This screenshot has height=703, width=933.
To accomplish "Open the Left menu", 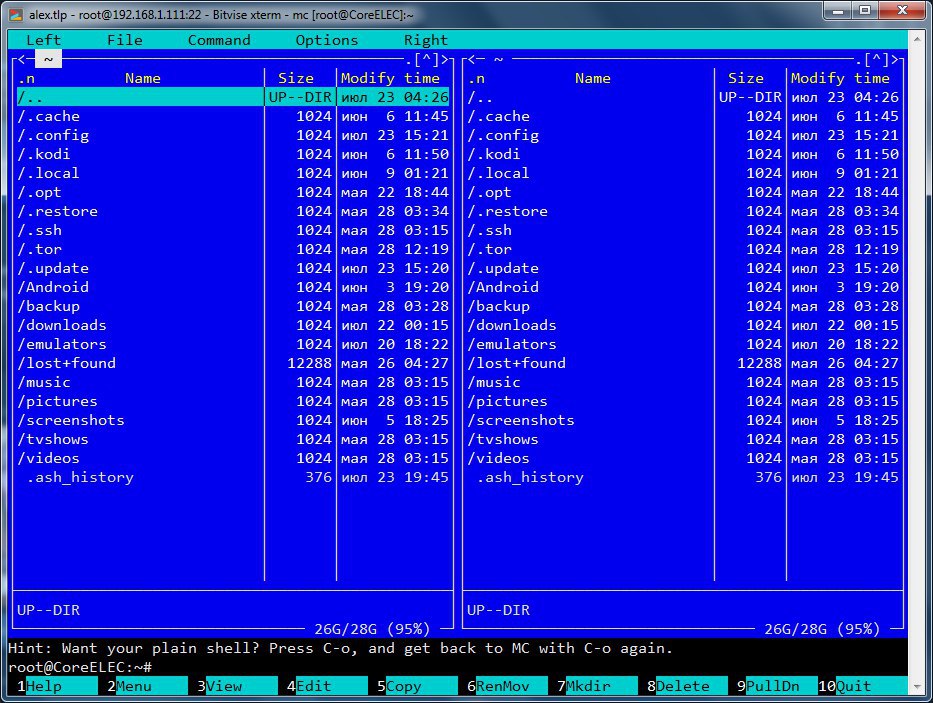I will click(43, 40).
